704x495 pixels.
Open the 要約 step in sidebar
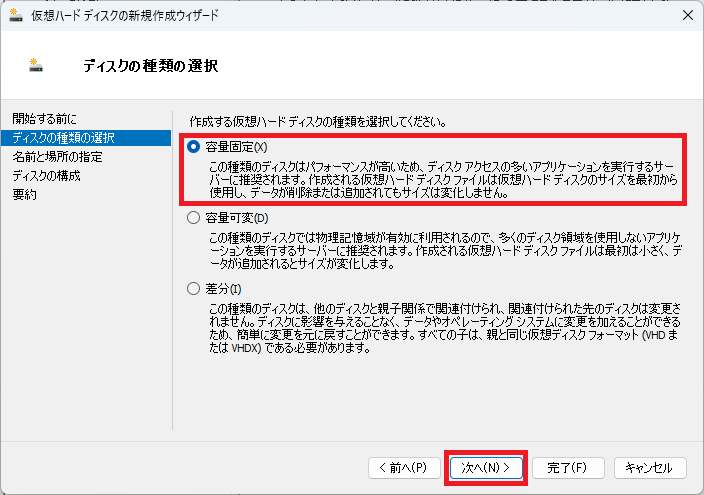[25, 194]
